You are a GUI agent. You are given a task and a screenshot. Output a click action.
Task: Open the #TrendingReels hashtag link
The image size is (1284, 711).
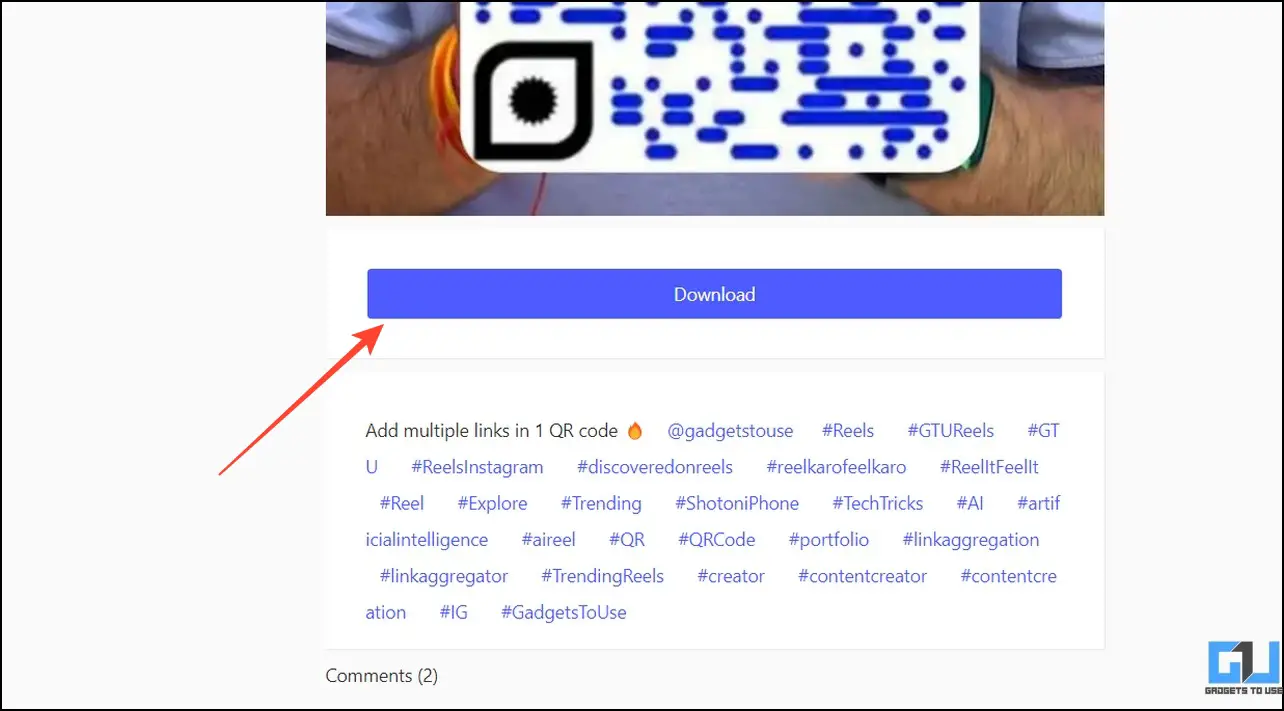603,576
